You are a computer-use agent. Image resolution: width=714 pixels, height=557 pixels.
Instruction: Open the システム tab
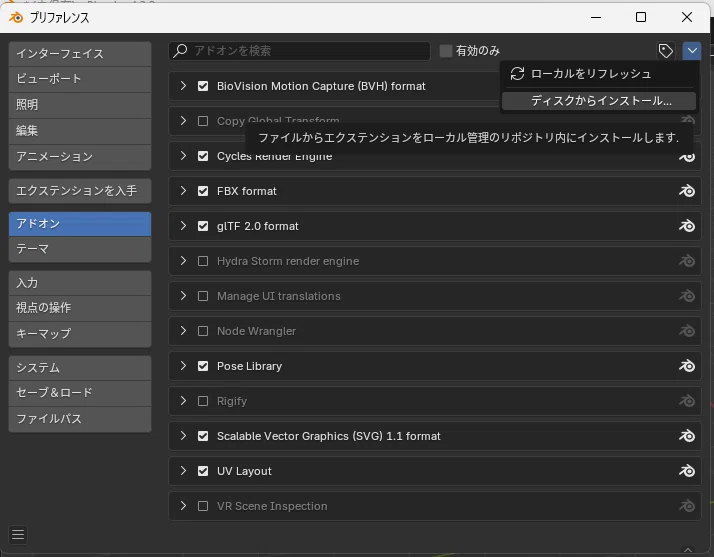coord(80,368)
